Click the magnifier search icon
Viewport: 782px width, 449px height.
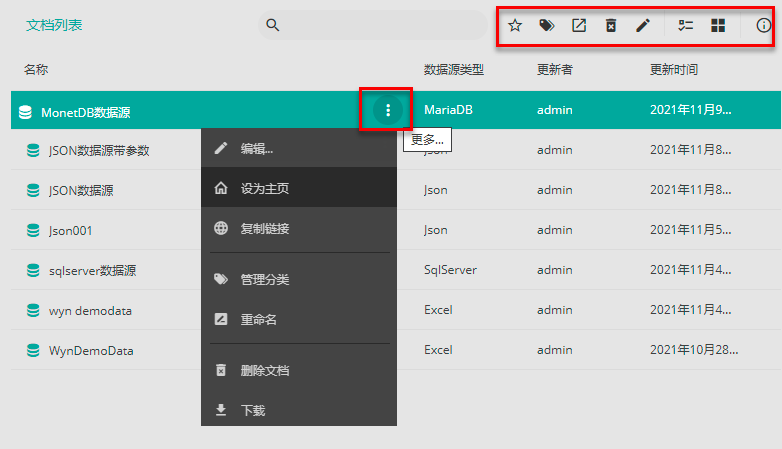click(x=273, y=25)
